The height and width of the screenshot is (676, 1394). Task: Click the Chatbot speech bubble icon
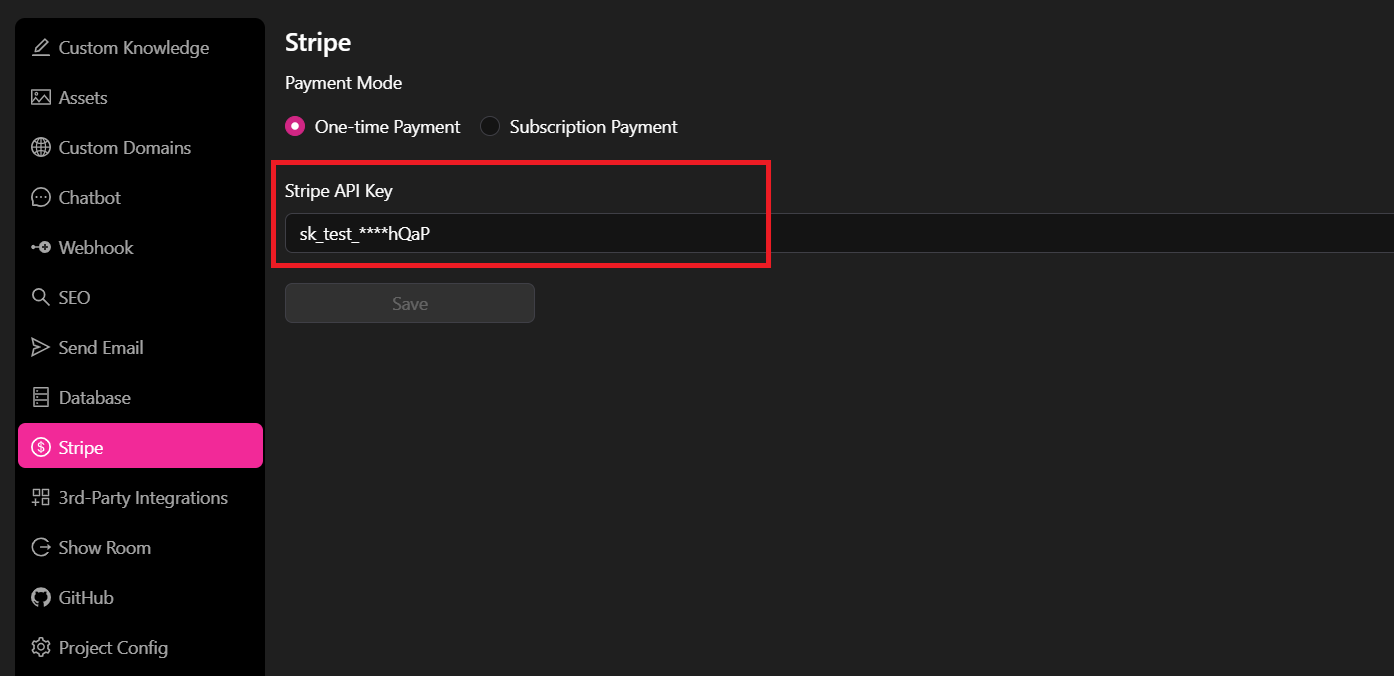41,198
